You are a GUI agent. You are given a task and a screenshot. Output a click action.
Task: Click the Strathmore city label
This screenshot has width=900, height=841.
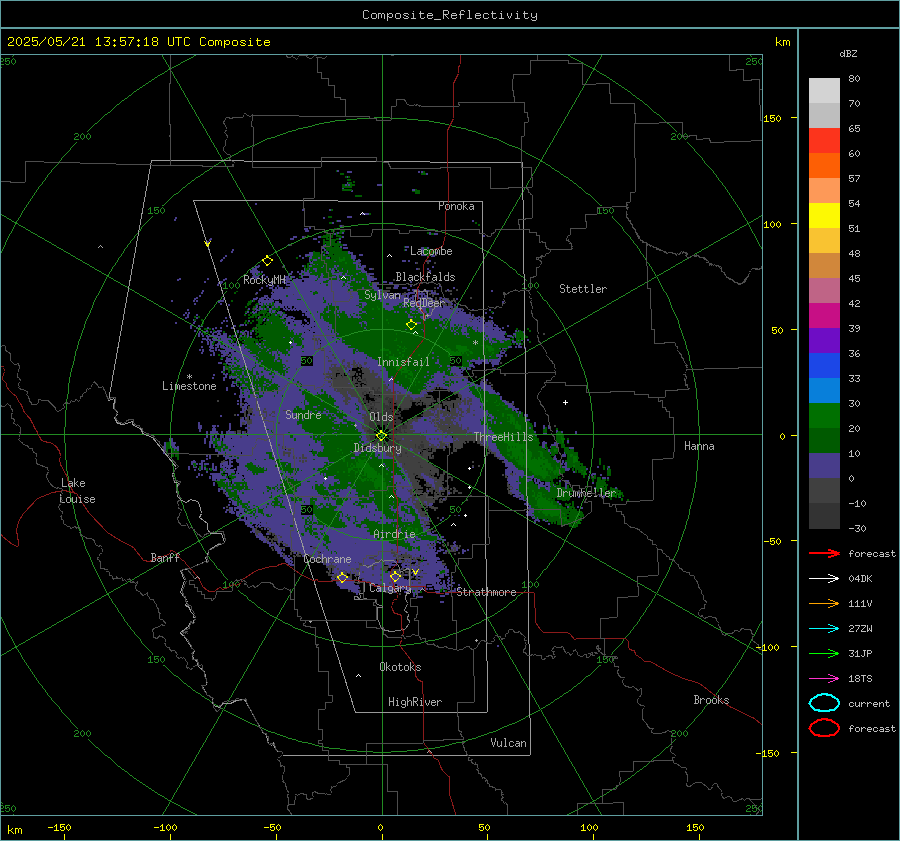[486, 592]
